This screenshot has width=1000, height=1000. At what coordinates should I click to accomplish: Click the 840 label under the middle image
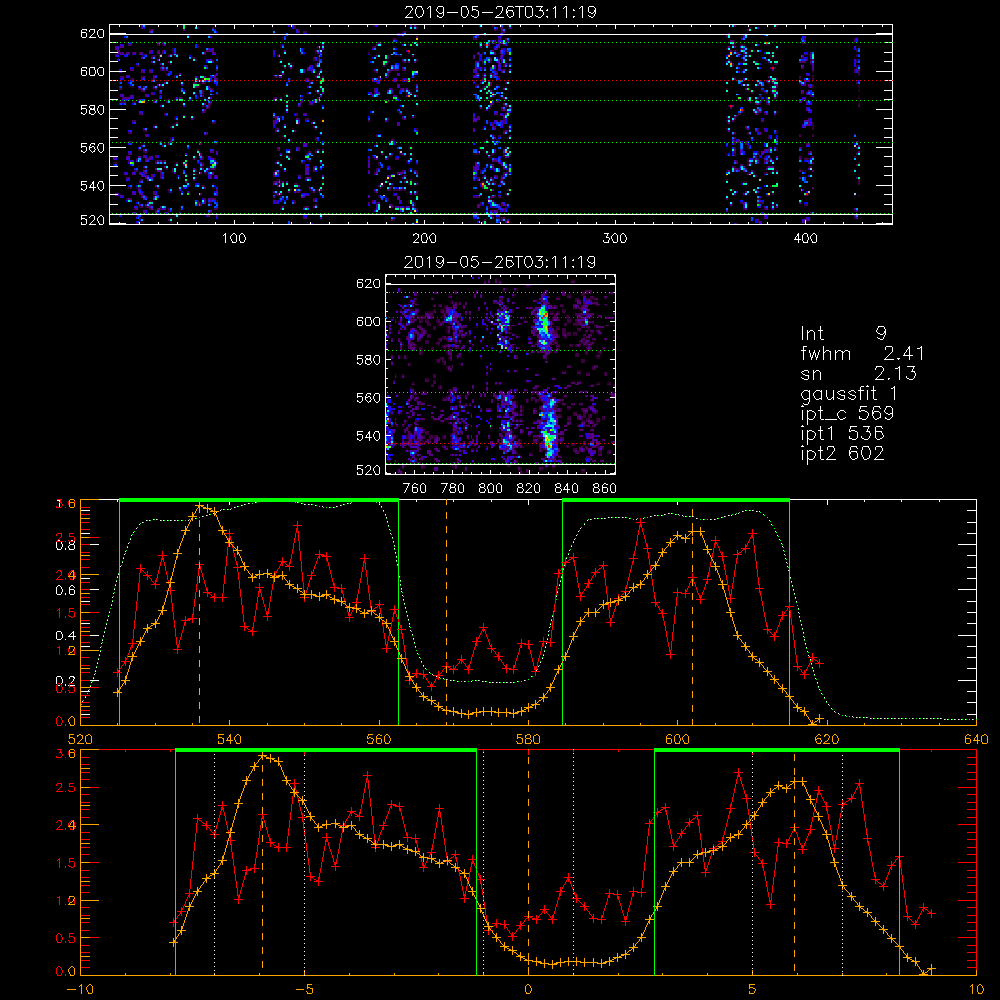coord(566,489)
